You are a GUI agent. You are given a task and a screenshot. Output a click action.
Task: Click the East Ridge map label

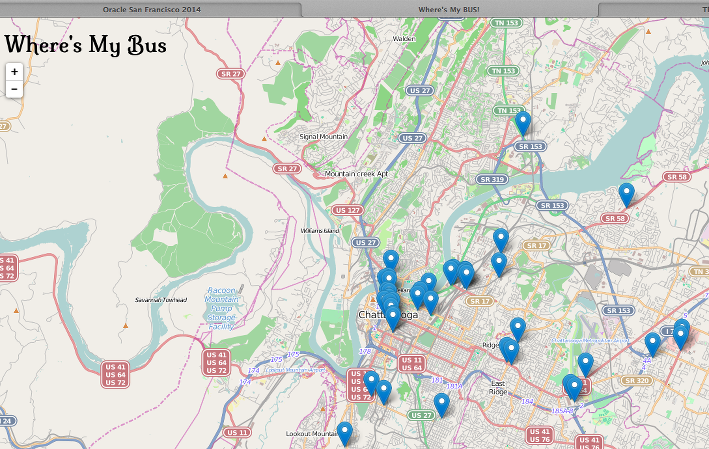[x=498, y=388]
